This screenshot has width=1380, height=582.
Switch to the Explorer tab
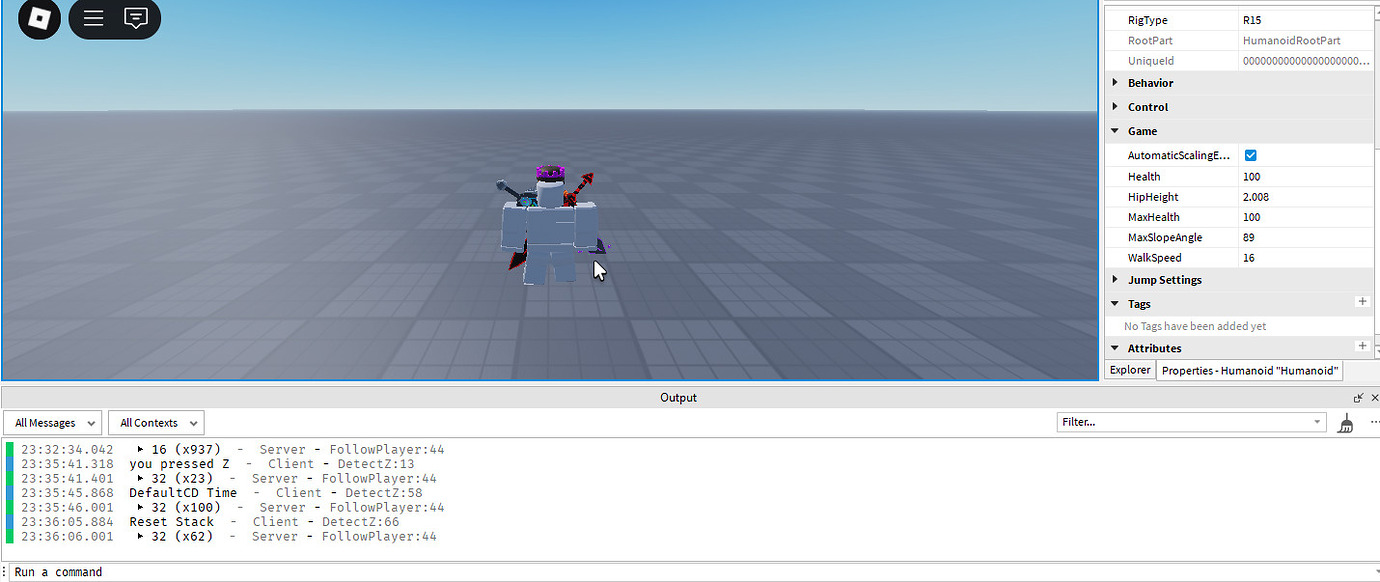[x=1129, y=370]
